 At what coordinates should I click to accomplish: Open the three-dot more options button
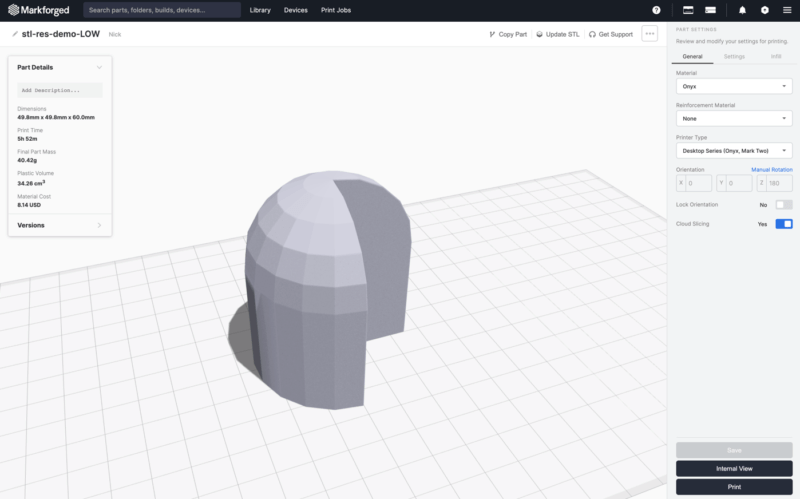pyautogui.click(x=650, y=34)
